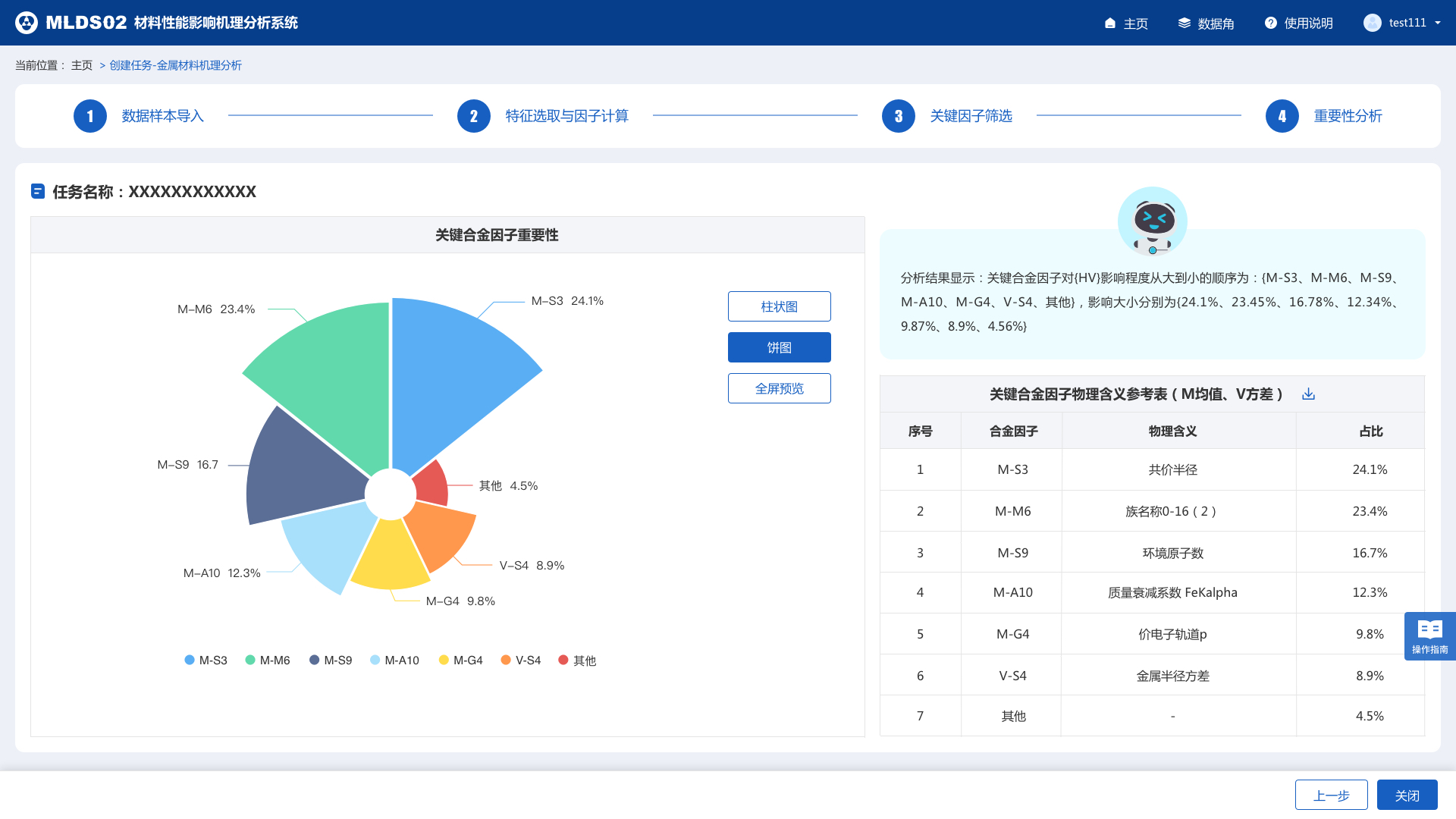Open the 数据角 stack icon
Screen dimensions: 1456x819
1184,24
